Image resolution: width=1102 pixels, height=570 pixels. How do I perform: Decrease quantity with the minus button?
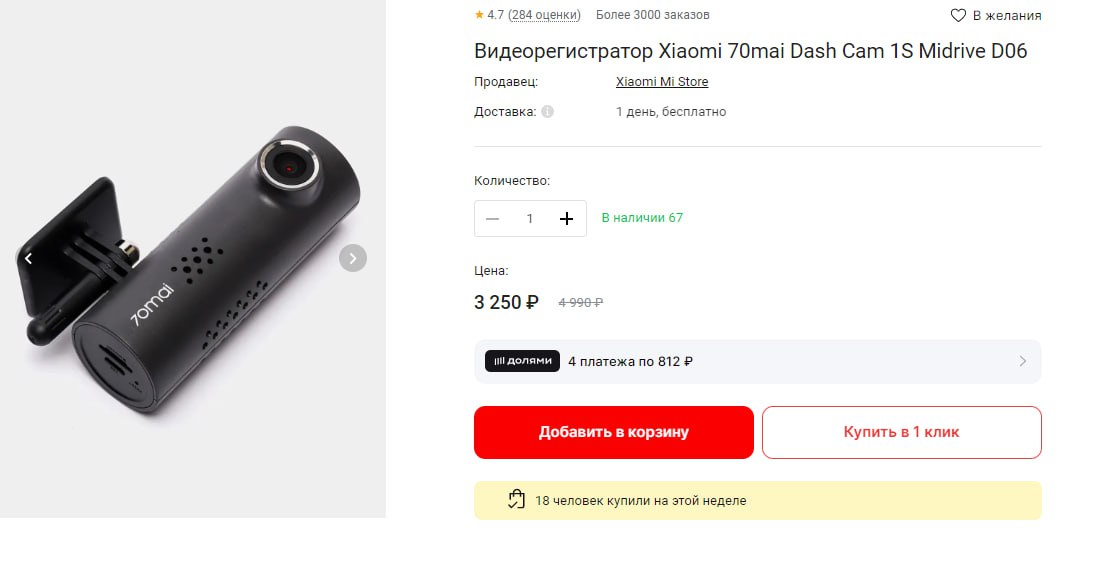point(492,218)
